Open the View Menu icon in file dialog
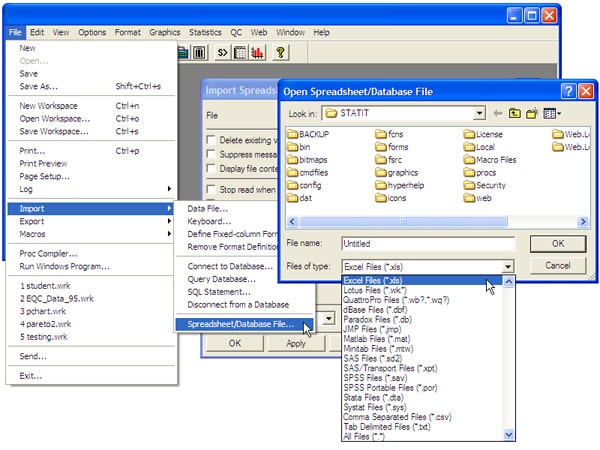The height and width of the screenshot is (450, 600). tap(553, 114)
